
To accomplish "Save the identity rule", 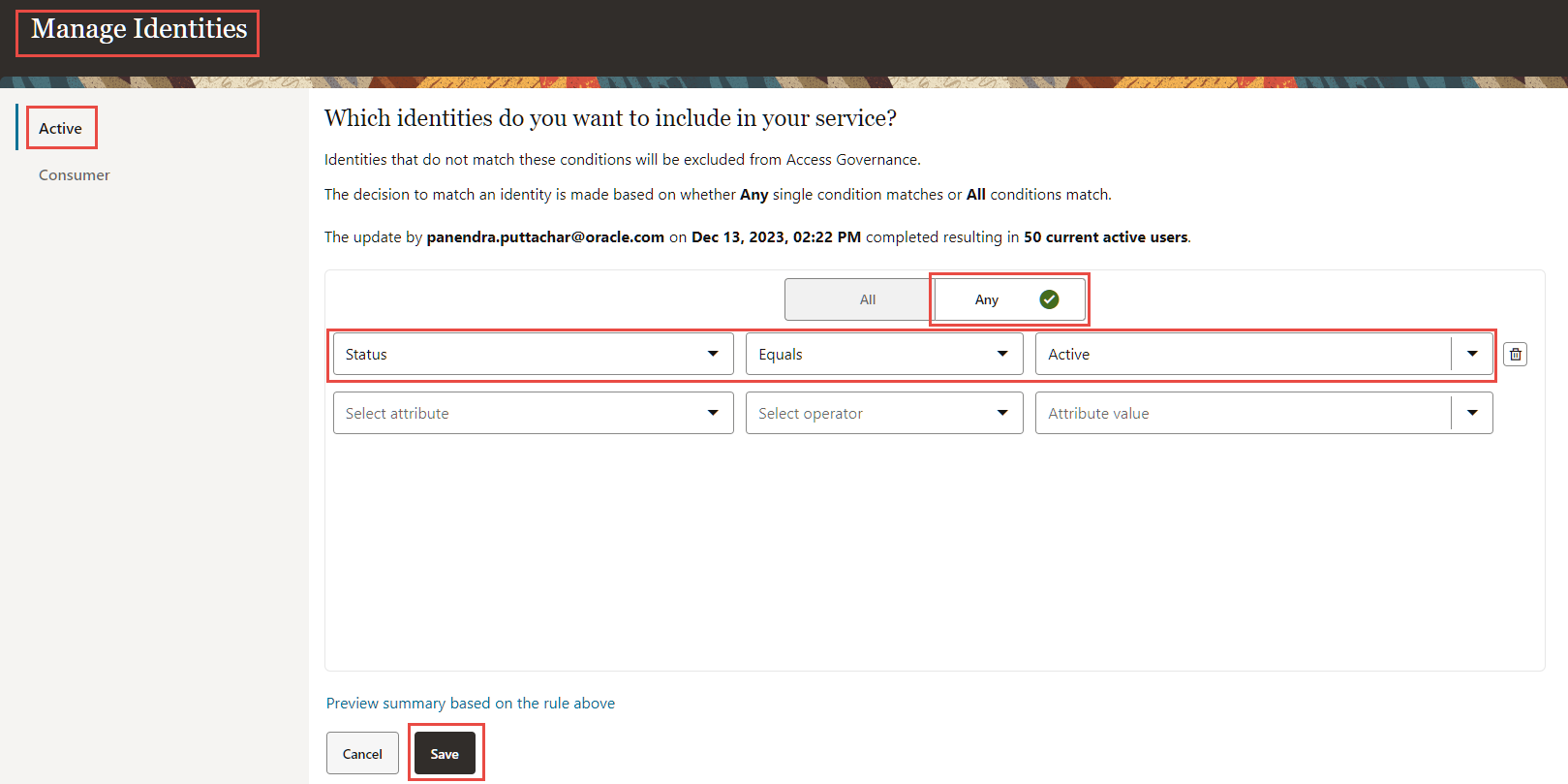I will (445, 753).
